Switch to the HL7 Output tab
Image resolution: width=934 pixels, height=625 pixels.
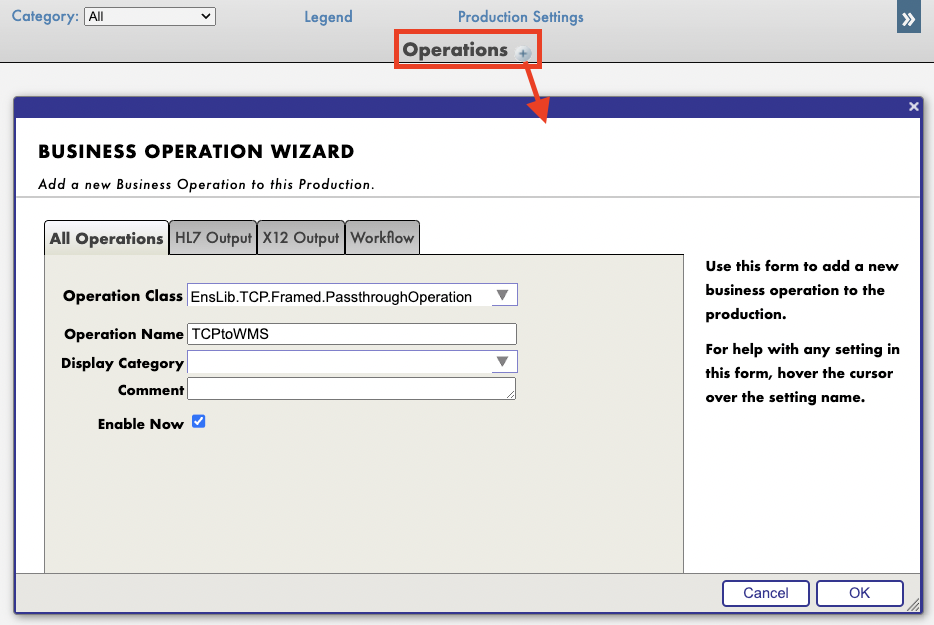pyautogui.click(x=213, y=238)
